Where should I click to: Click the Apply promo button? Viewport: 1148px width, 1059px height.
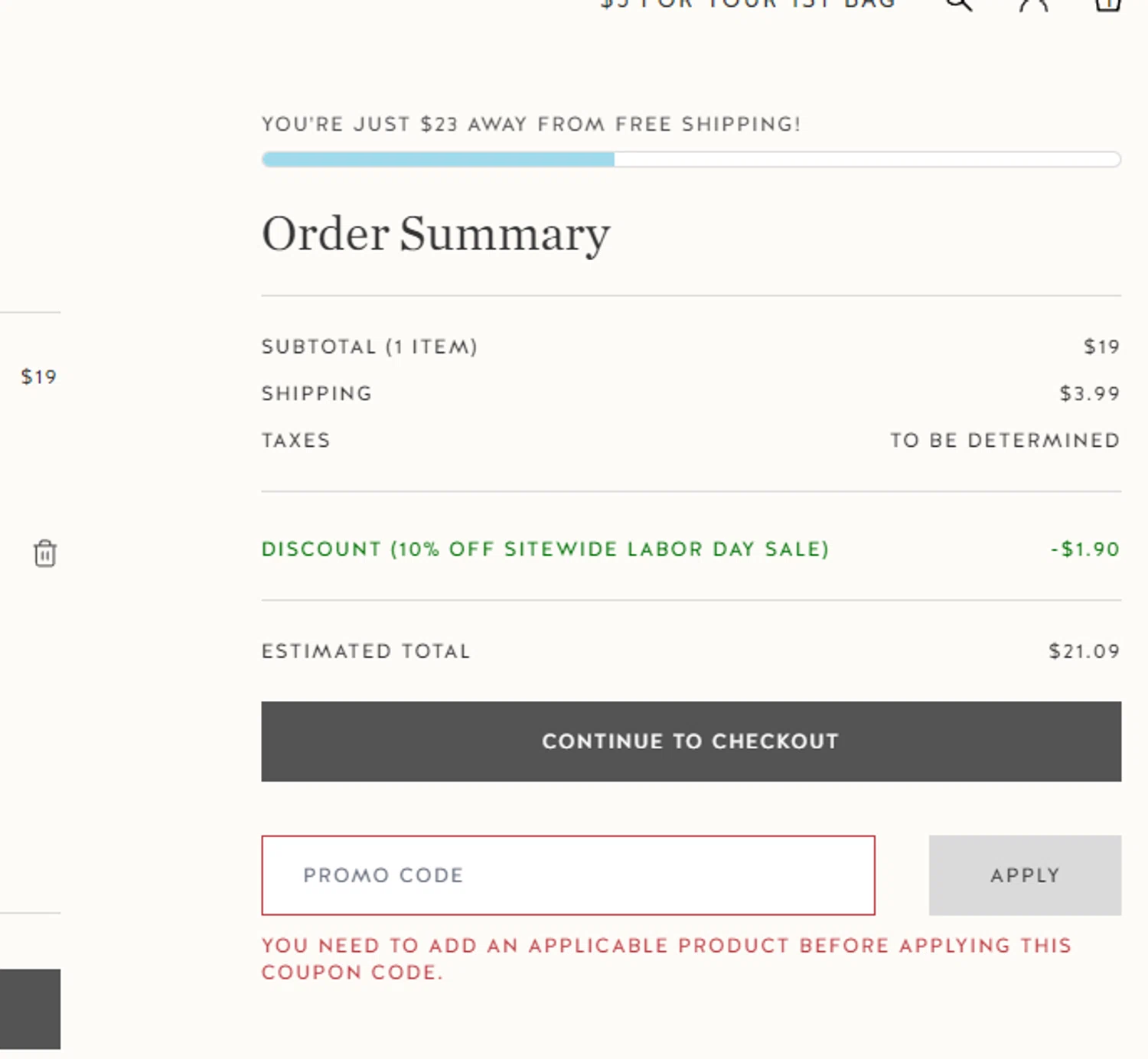(x=1025, y=875)
